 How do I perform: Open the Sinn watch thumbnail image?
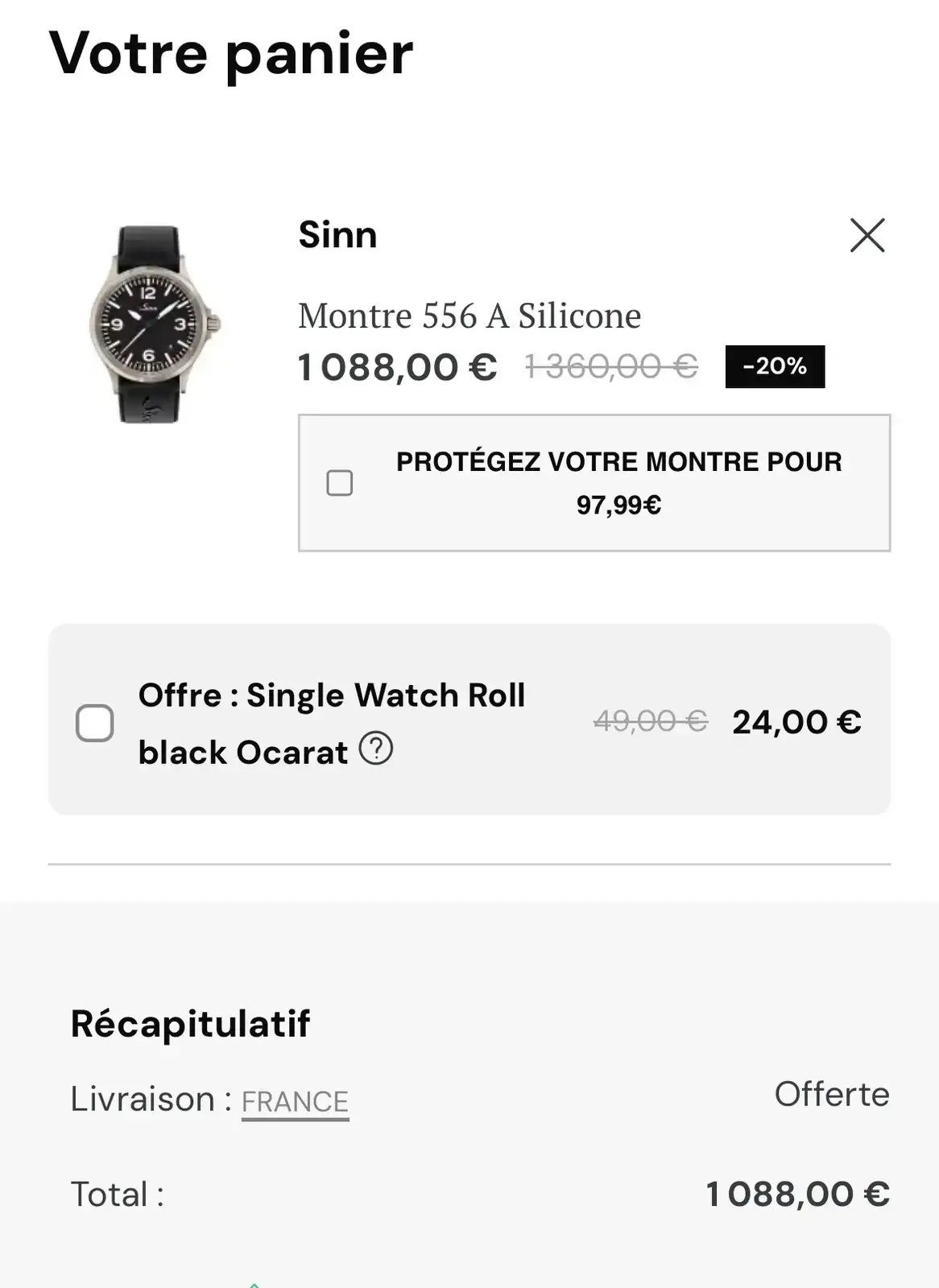152,324
